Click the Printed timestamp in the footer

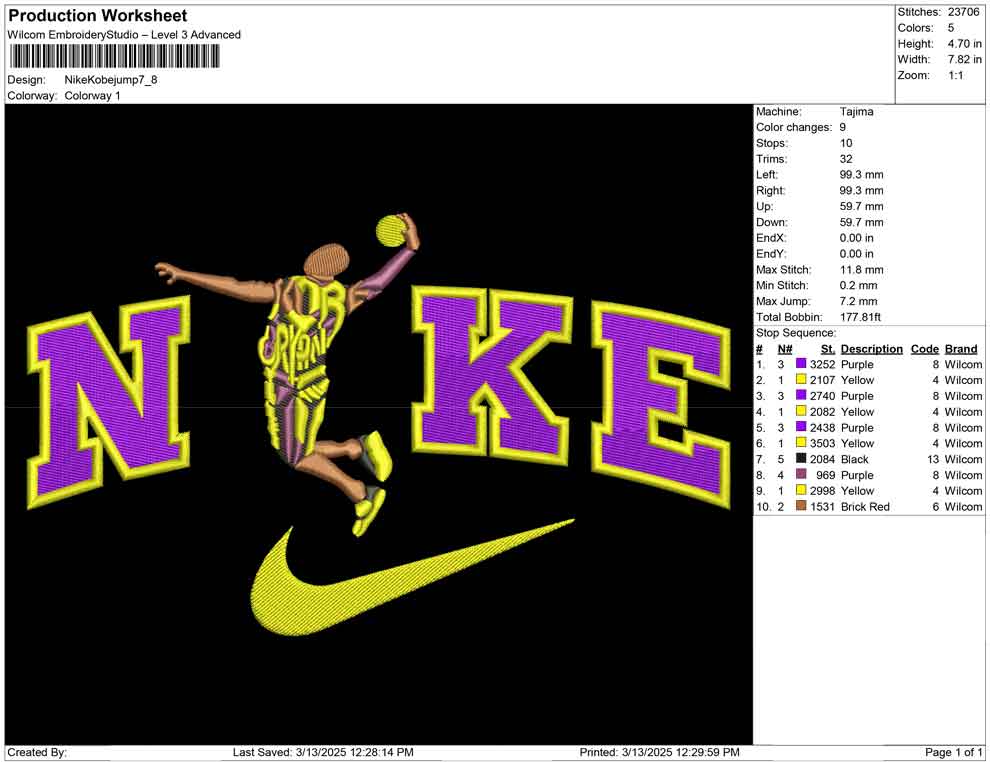coord(659,752)
